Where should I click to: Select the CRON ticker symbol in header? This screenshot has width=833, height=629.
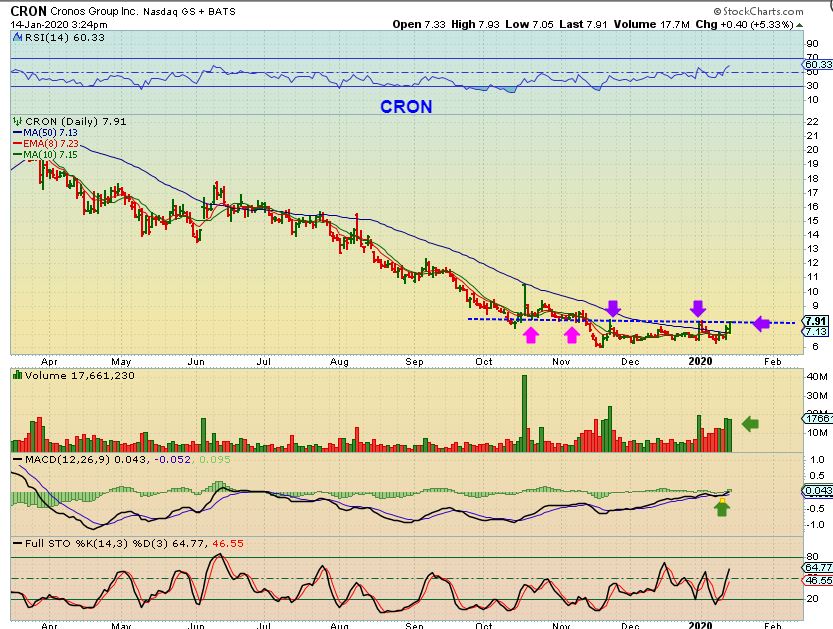point(29,11)
